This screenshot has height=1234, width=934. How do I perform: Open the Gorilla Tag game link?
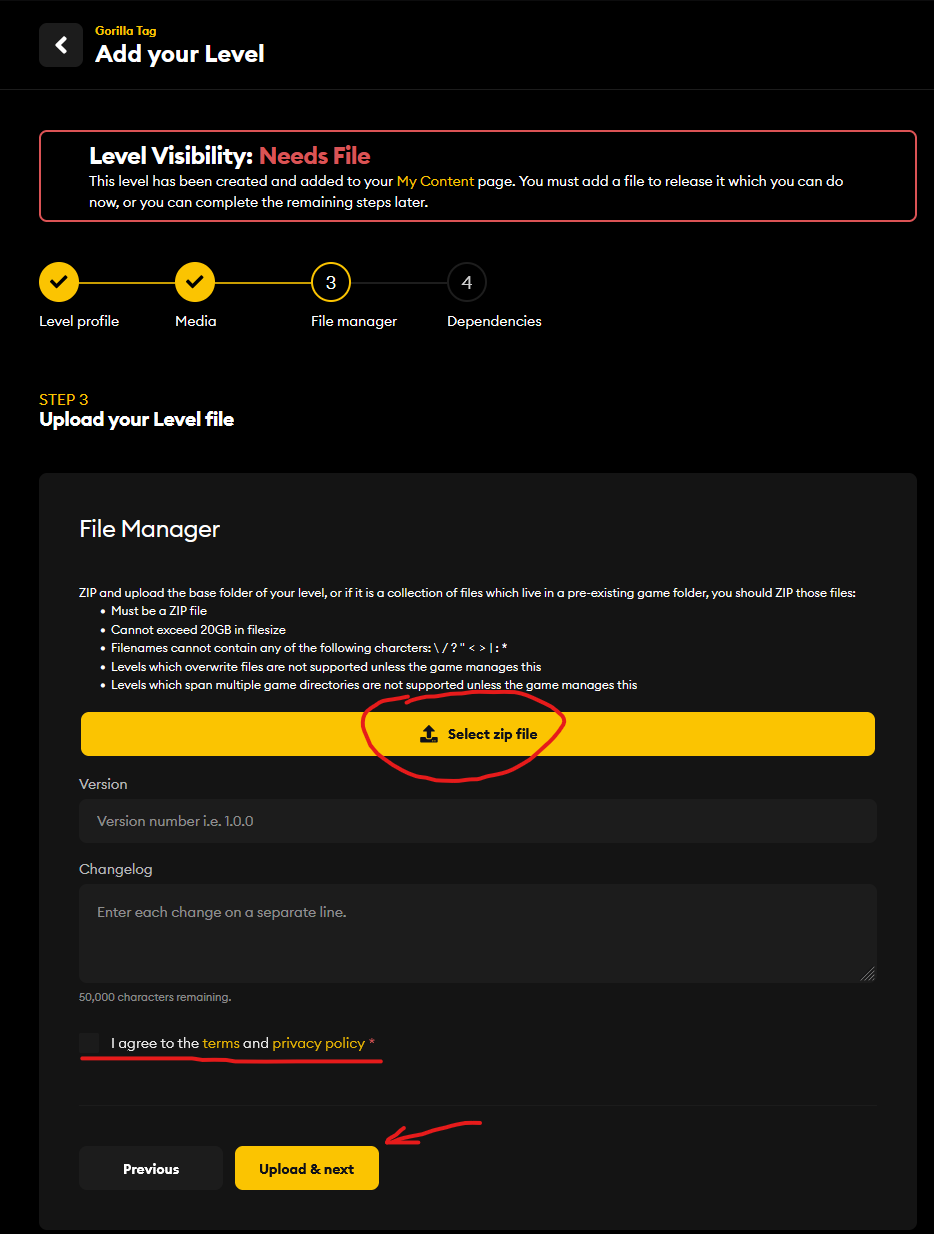click(x=126, y=31)
